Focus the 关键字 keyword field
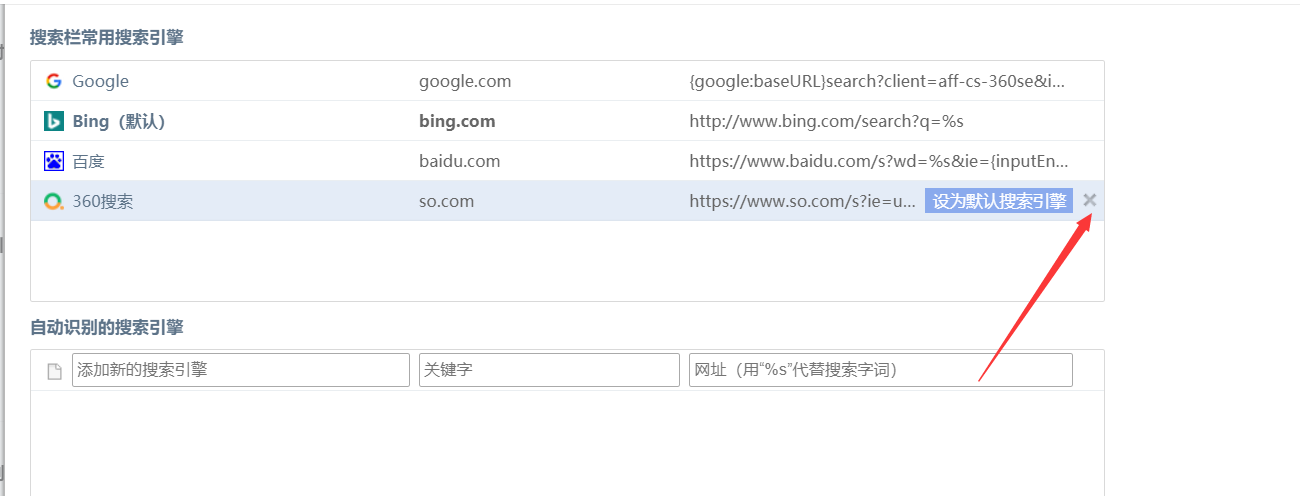The image size is (1300, 496). tap(549, 370)
